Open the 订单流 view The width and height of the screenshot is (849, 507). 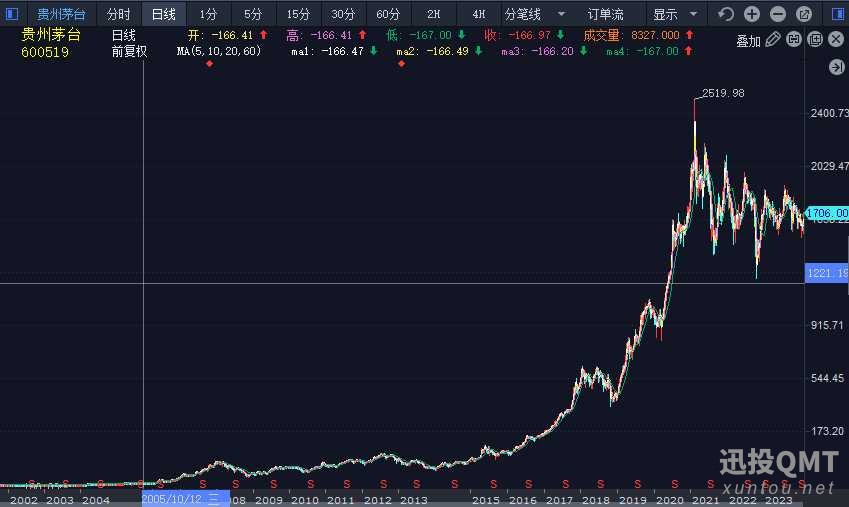point(605,14)
